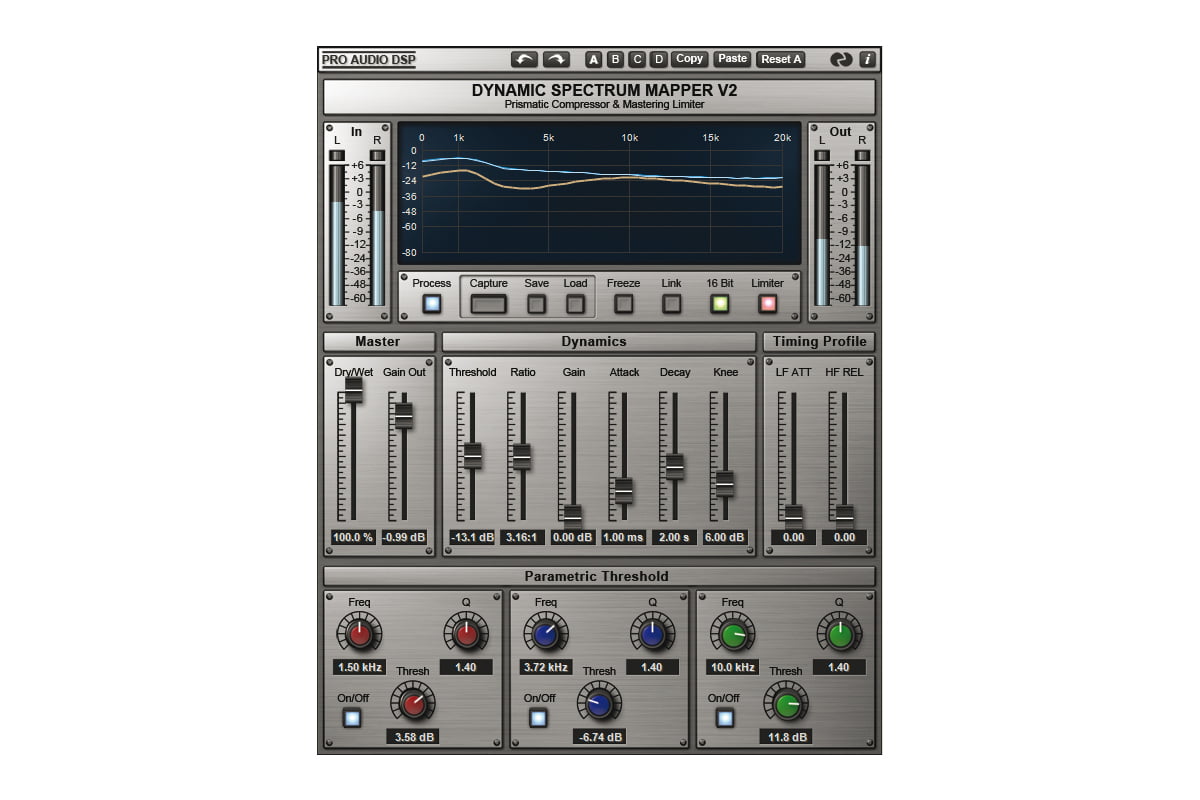1200x800 pixels.
Task: Open the info 'i' icon
Action: (867, 59)
